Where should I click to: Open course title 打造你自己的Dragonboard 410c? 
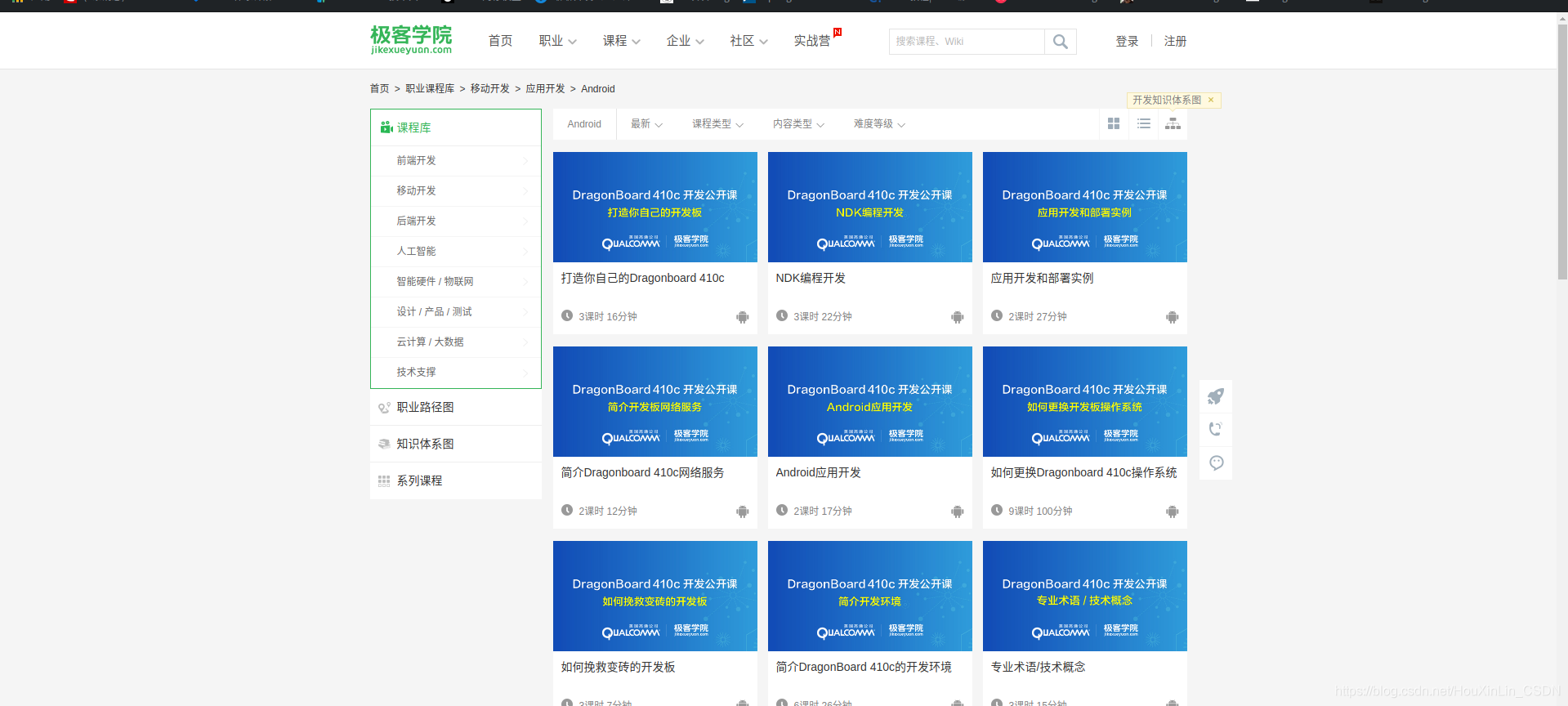click(x=642, y=279)
